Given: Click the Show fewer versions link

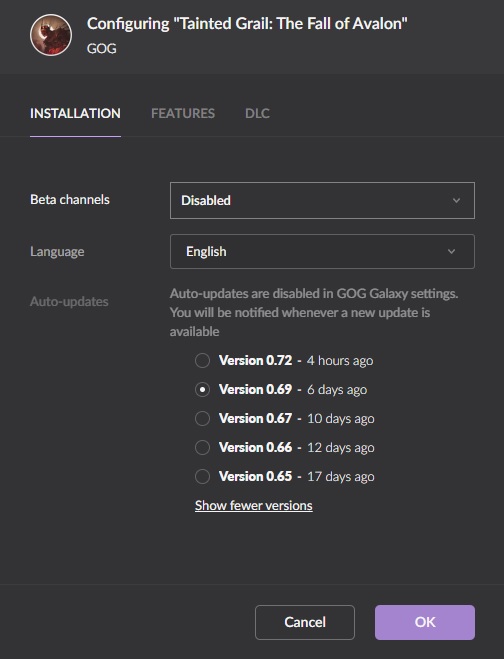Looking at the screenshot, I should (253, 505).
